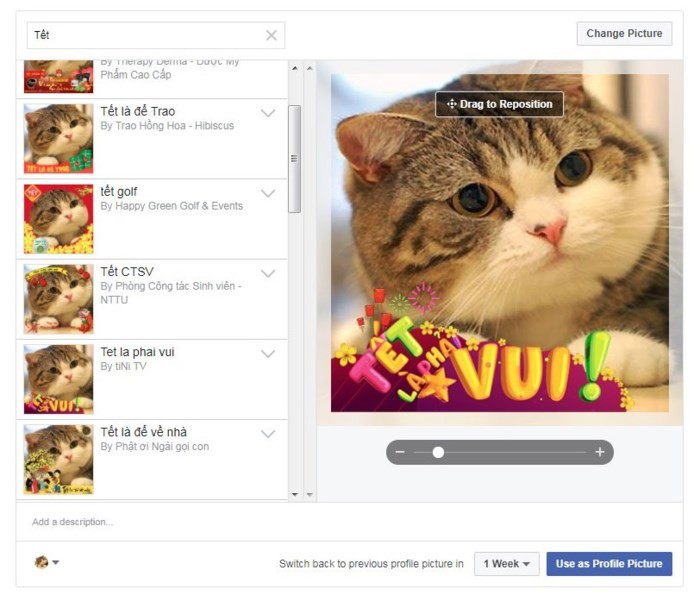This screenshot has width=700, height=595.
Task: Click the zoom slider handle
Action: (x=438, y=452)
